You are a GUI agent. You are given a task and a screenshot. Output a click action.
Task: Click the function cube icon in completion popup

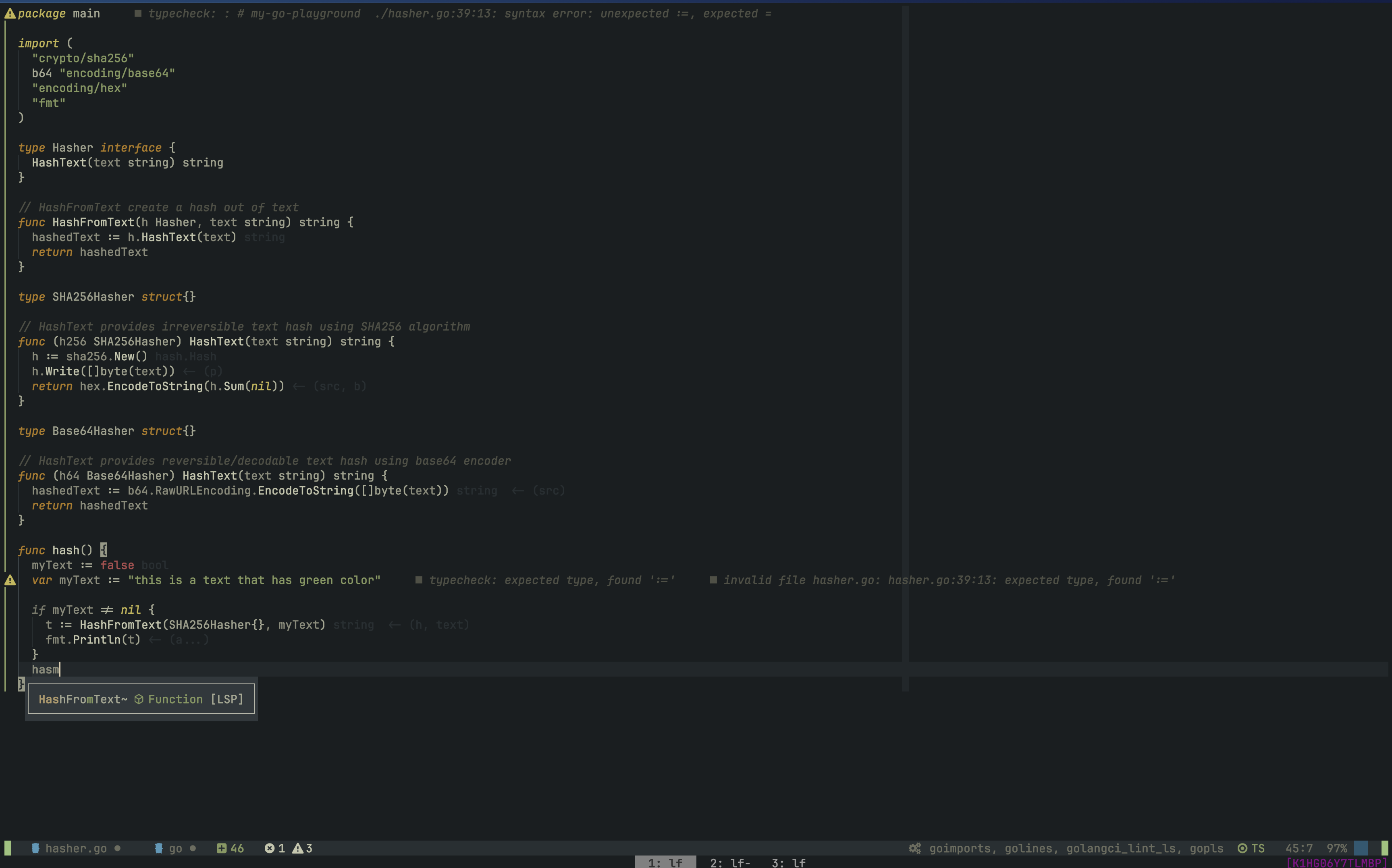[x=139, y=699]
